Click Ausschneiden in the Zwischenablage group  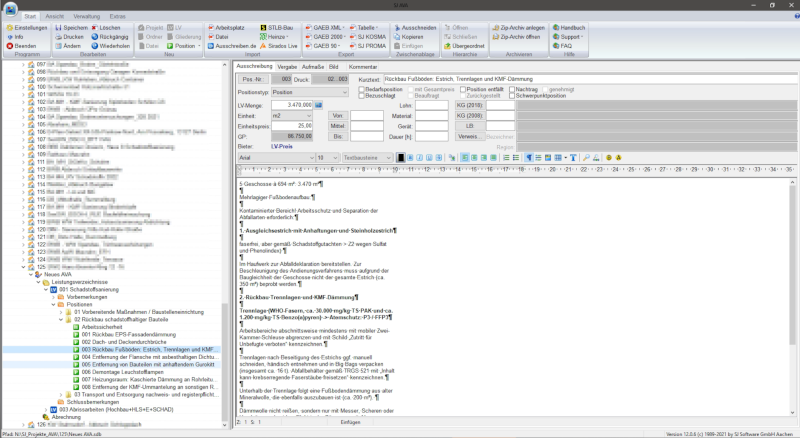[x=415, y=28]
